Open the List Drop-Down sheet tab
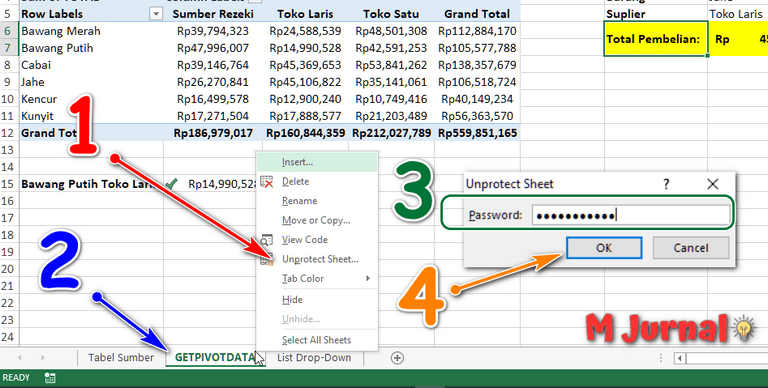768x388 pixels. coord(314,358)
